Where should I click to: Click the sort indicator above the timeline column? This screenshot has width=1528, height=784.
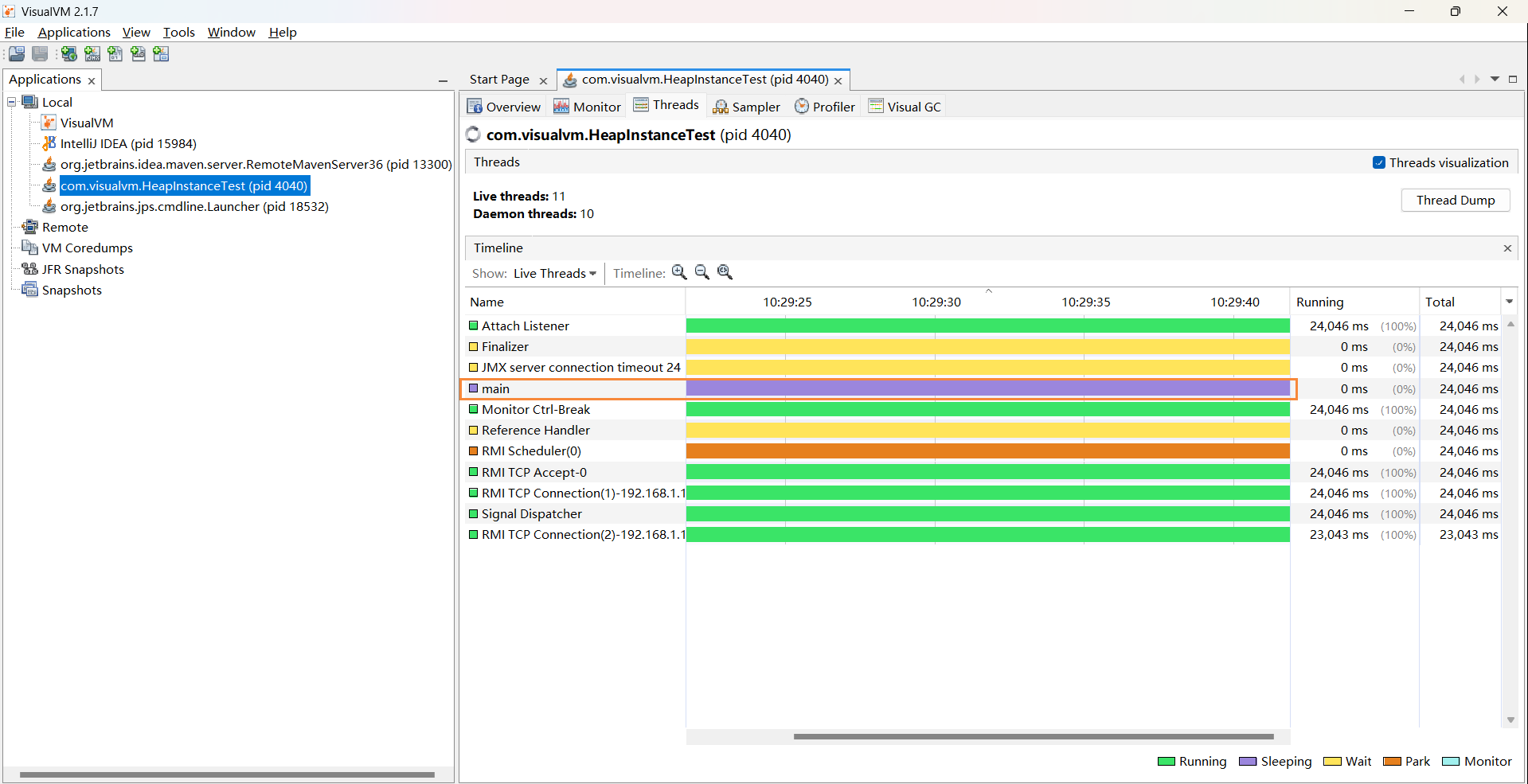pyautogui.click(x=989, y=291)
